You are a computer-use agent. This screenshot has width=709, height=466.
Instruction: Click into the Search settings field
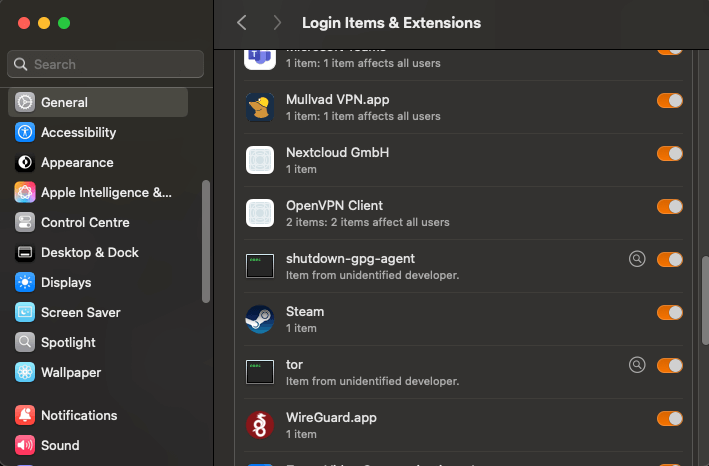point(105,64)
